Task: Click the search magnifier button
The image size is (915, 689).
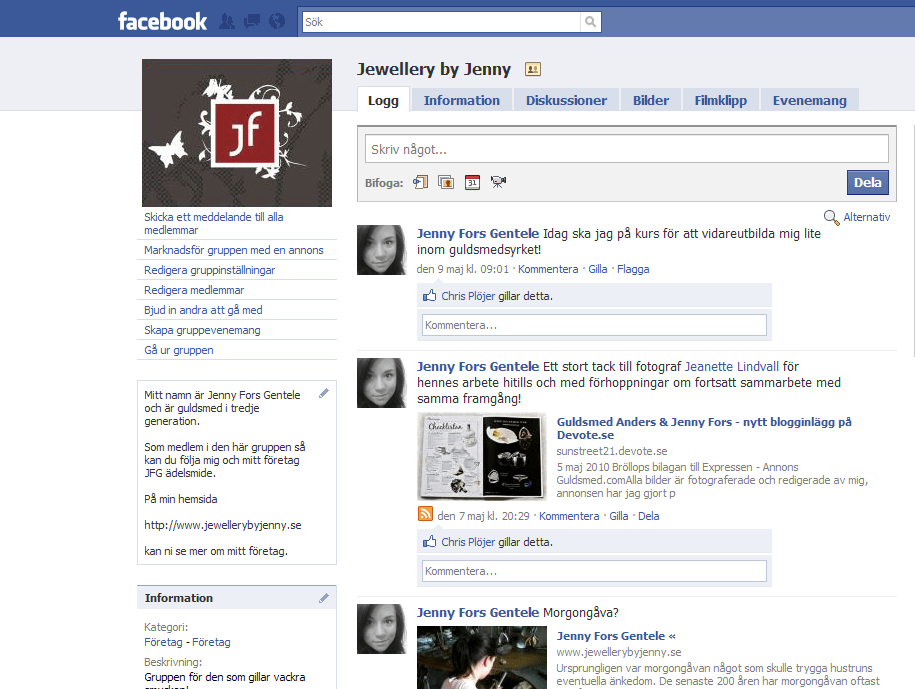Action: [591, 22]
